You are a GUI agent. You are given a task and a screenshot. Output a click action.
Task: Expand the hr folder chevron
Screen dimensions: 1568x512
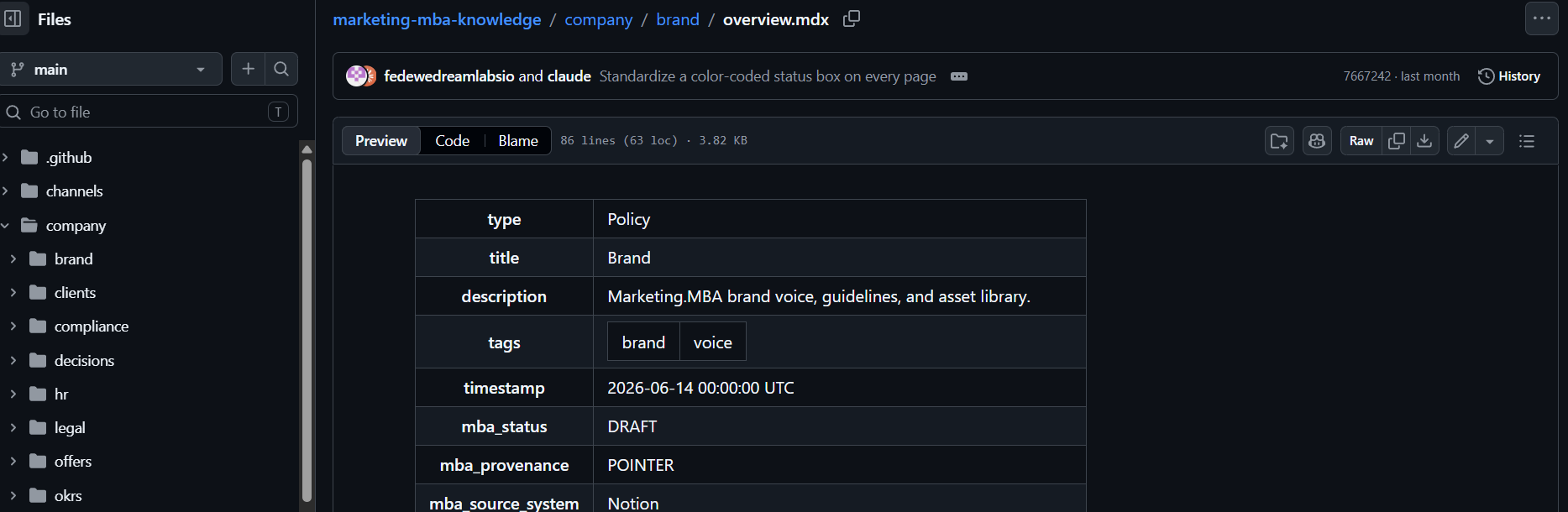(13, 394)
